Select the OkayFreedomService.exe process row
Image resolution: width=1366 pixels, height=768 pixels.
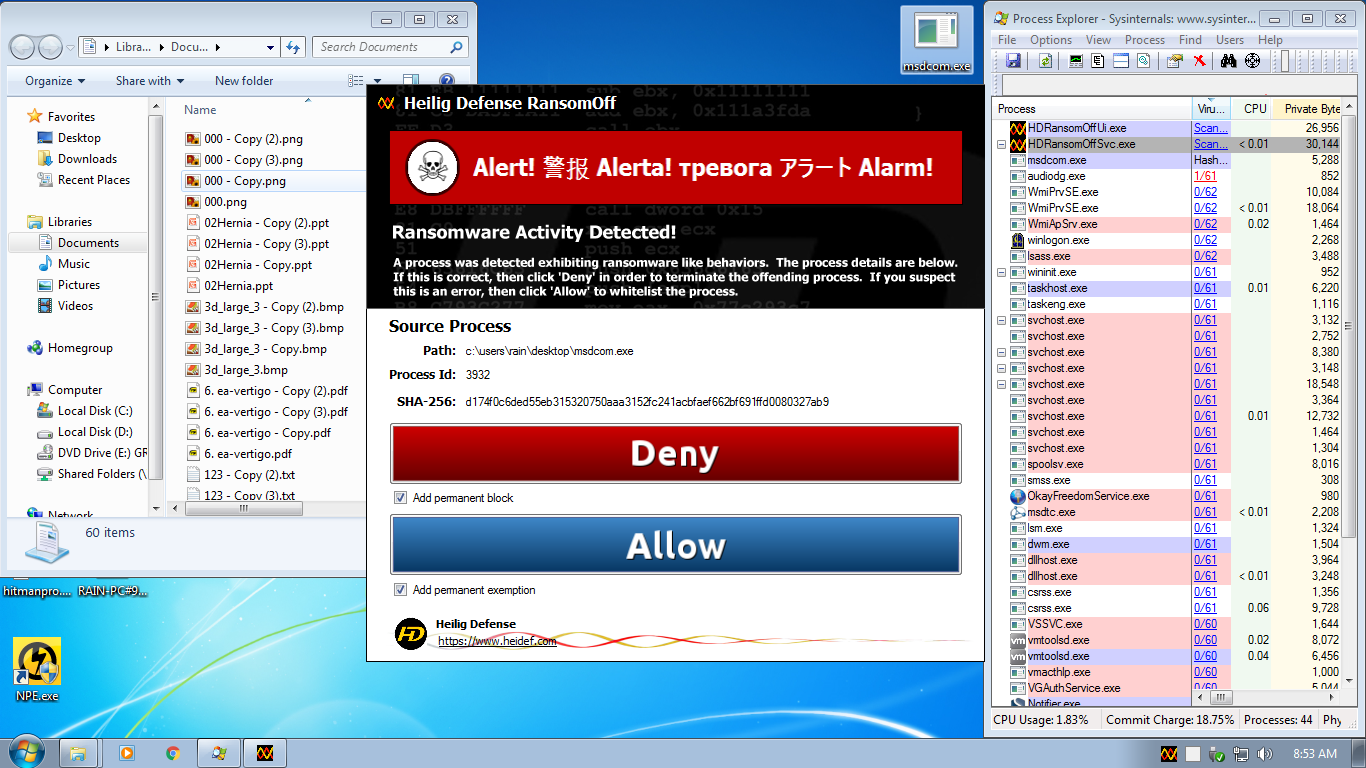coord(1168,496)
